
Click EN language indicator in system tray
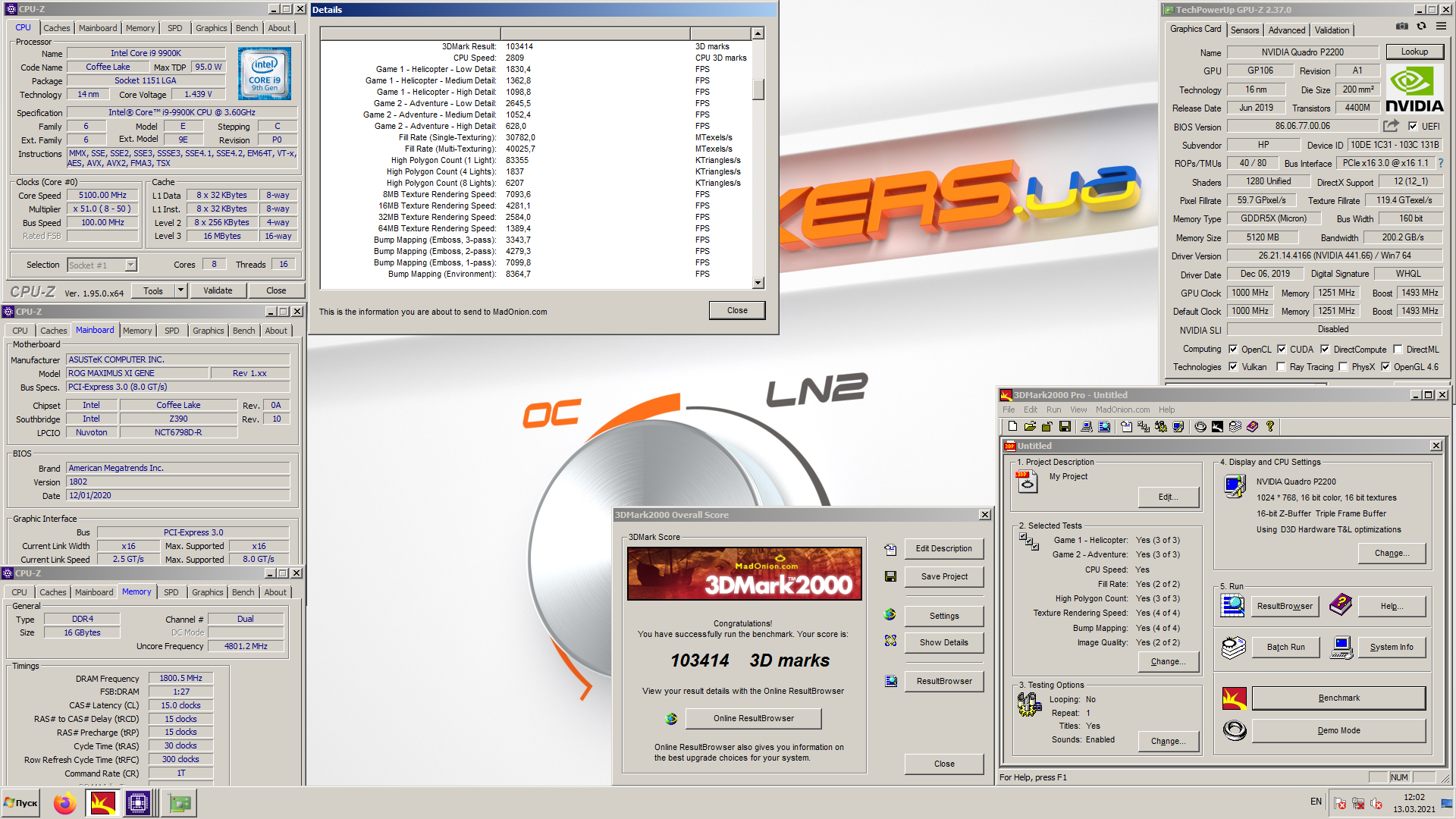tap(1316, 802)
